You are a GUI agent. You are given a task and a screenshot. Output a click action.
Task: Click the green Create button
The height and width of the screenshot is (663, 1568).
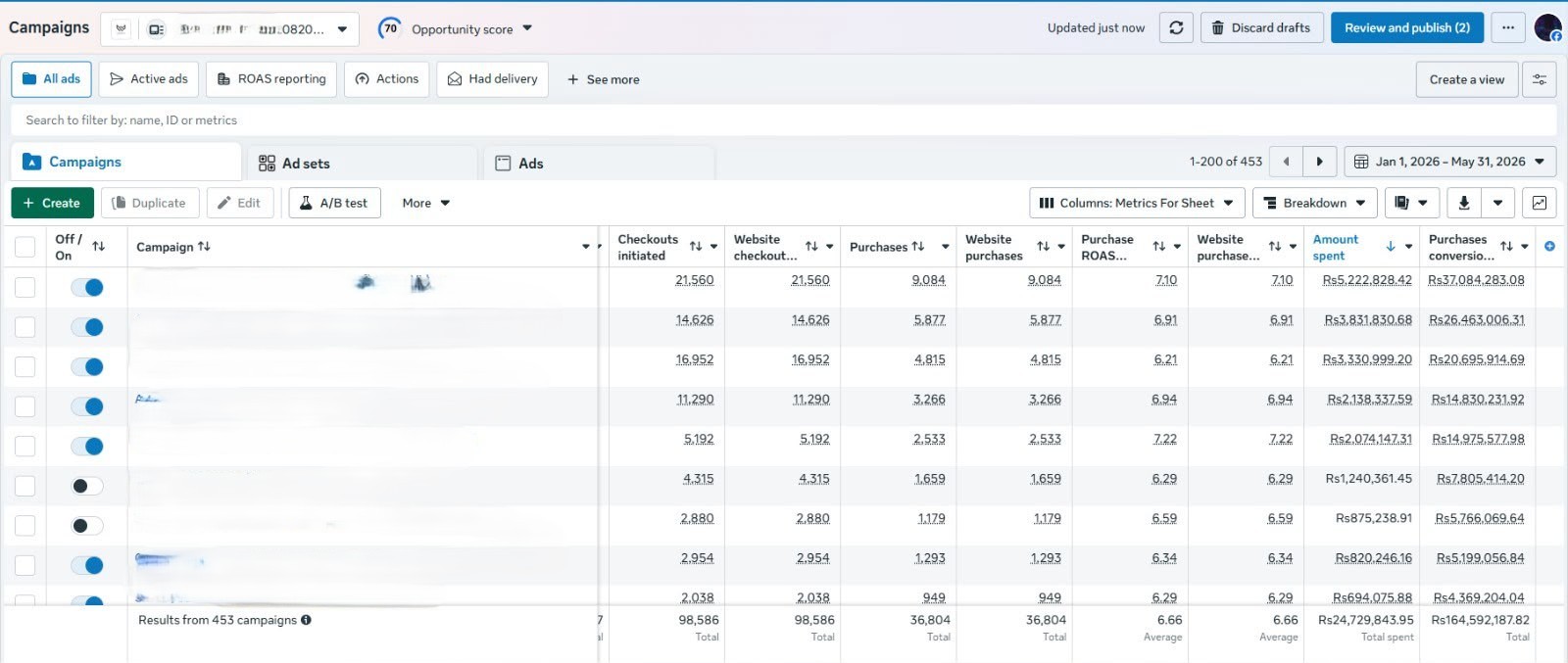(52, 203)
